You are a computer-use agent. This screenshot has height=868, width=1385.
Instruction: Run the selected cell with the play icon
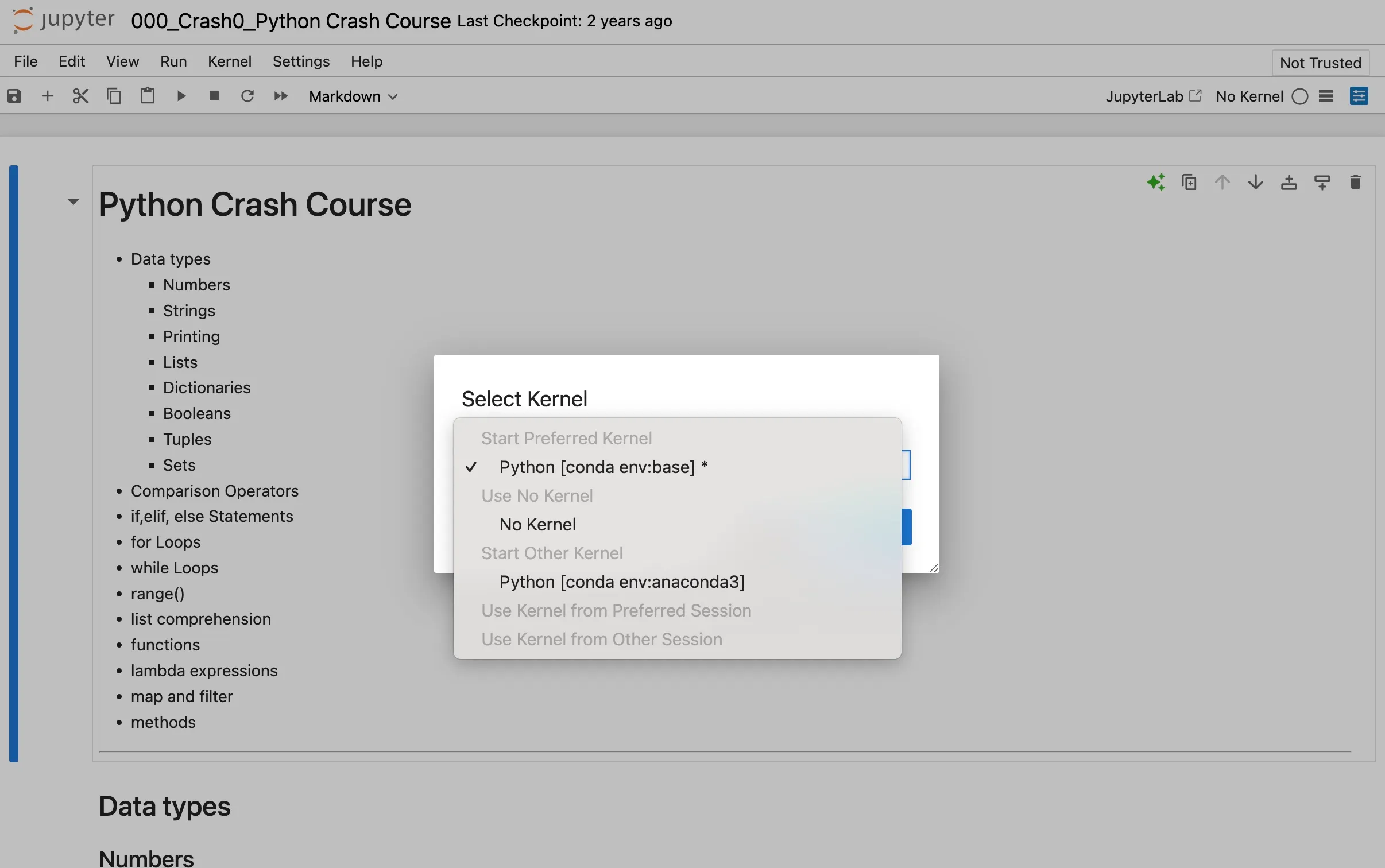pyautogui.click(x=181, y=96)
